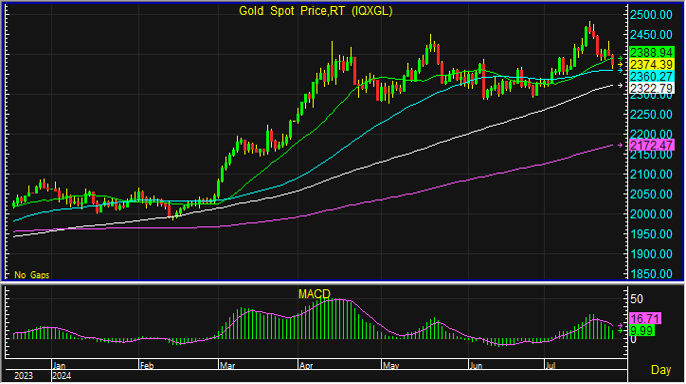Click the 1850.00 price axis label

[x=651, y=274]
